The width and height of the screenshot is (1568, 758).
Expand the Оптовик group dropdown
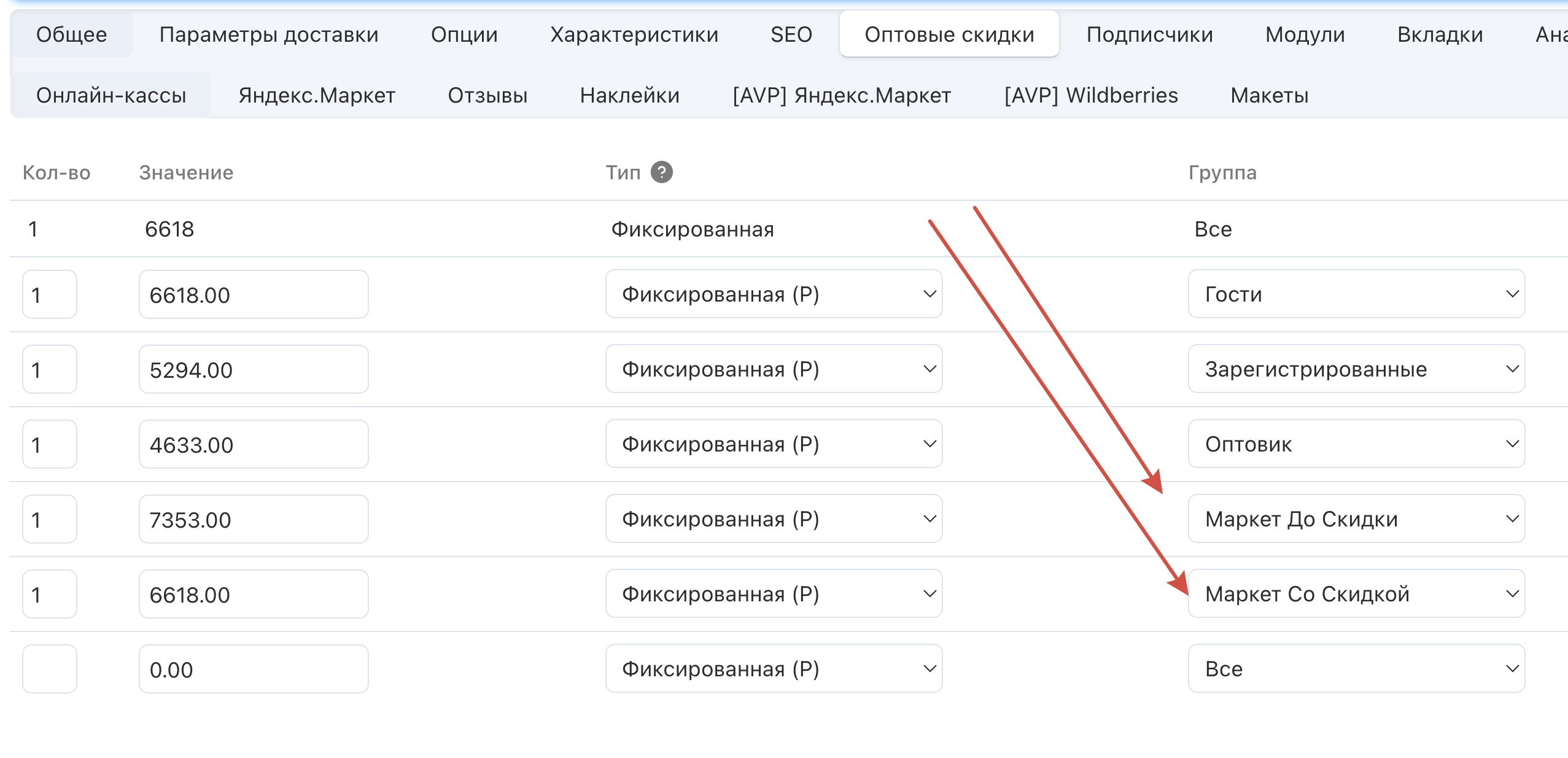pyautogui.click(x=1356, y=444)
